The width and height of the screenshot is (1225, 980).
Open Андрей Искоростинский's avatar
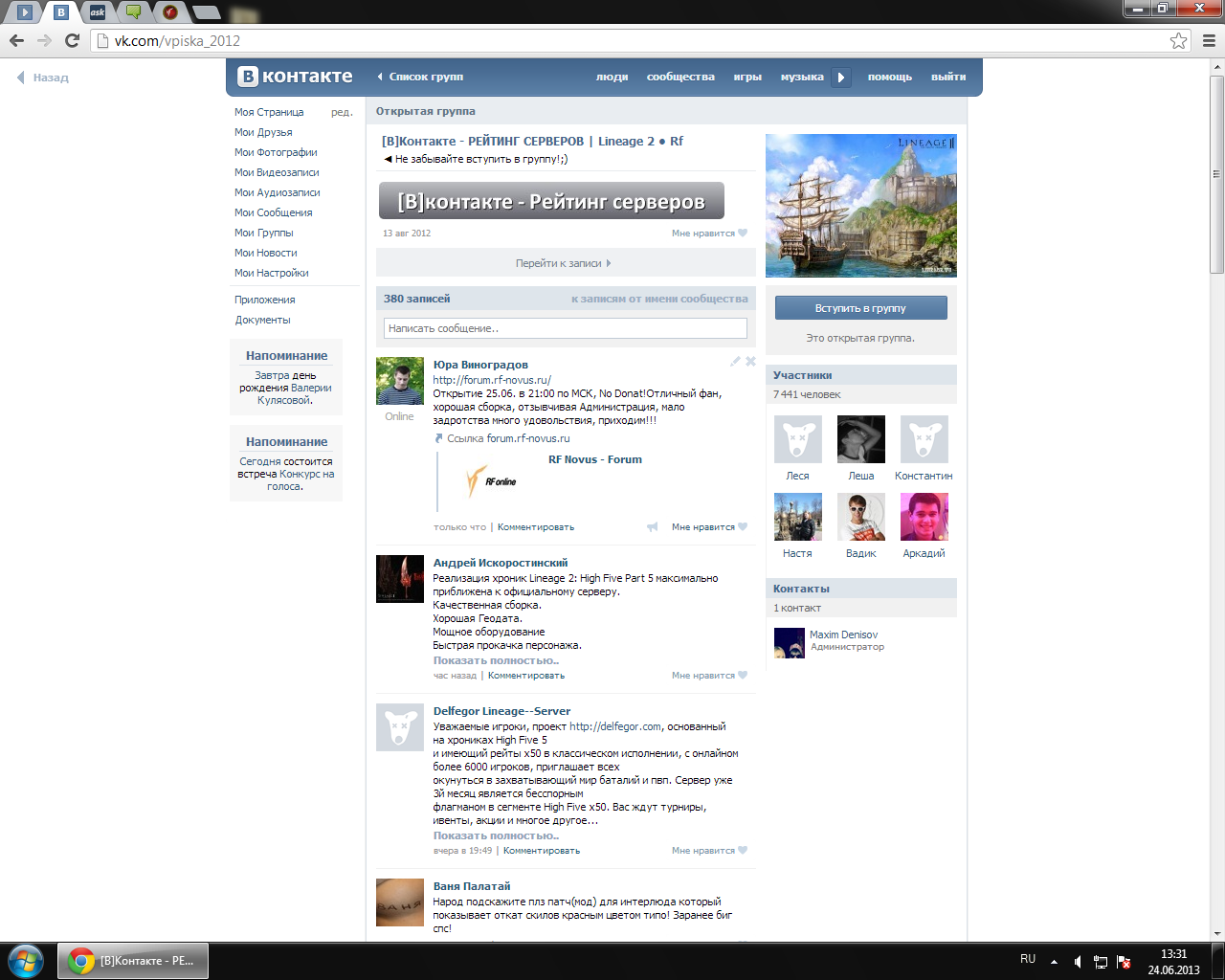click(400, 579)
